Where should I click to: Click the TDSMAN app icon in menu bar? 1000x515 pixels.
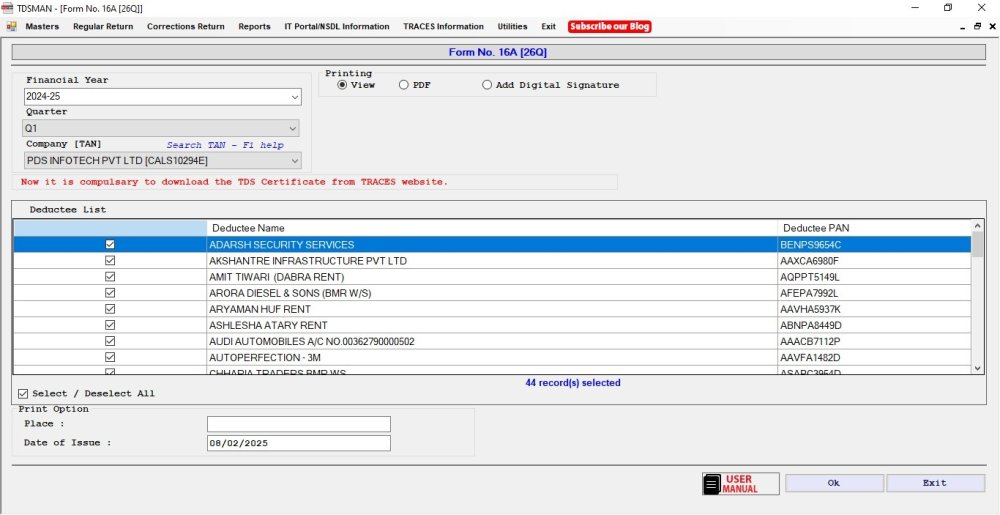11,27
